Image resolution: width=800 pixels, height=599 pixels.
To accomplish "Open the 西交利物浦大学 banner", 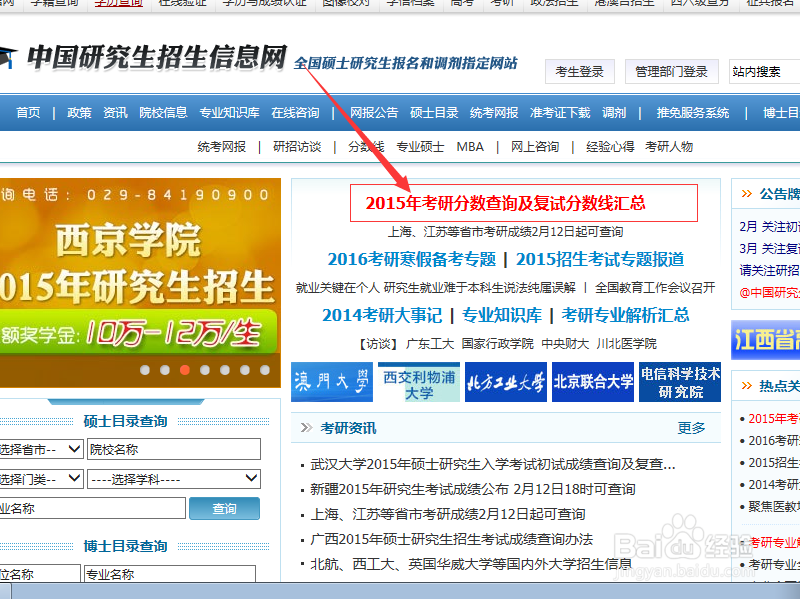I will 419,382.
